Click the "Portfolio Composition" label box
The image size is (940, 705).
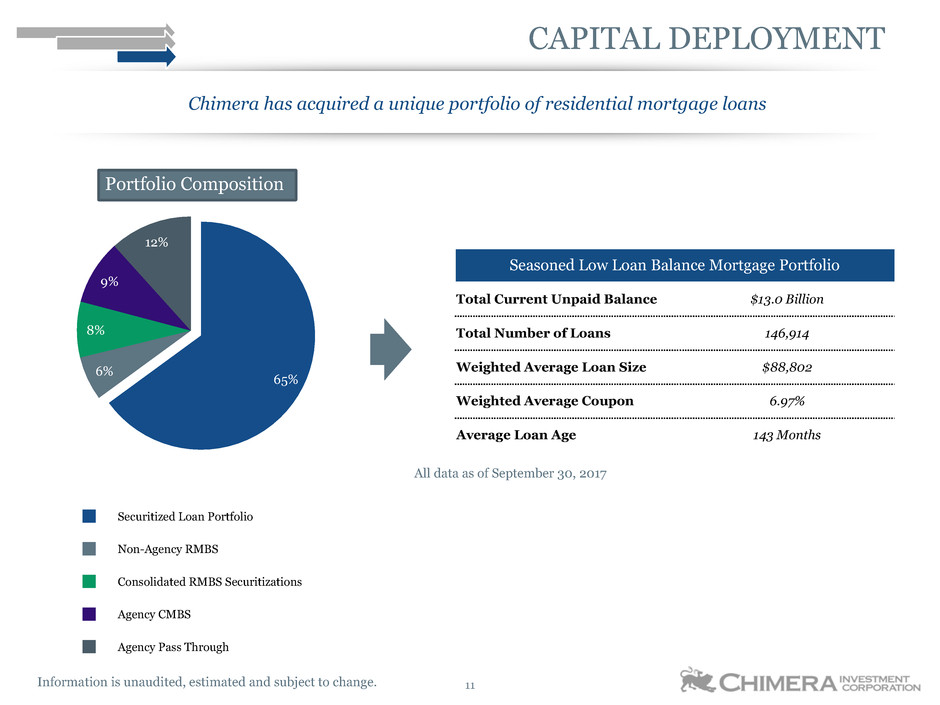pos(197,185)
